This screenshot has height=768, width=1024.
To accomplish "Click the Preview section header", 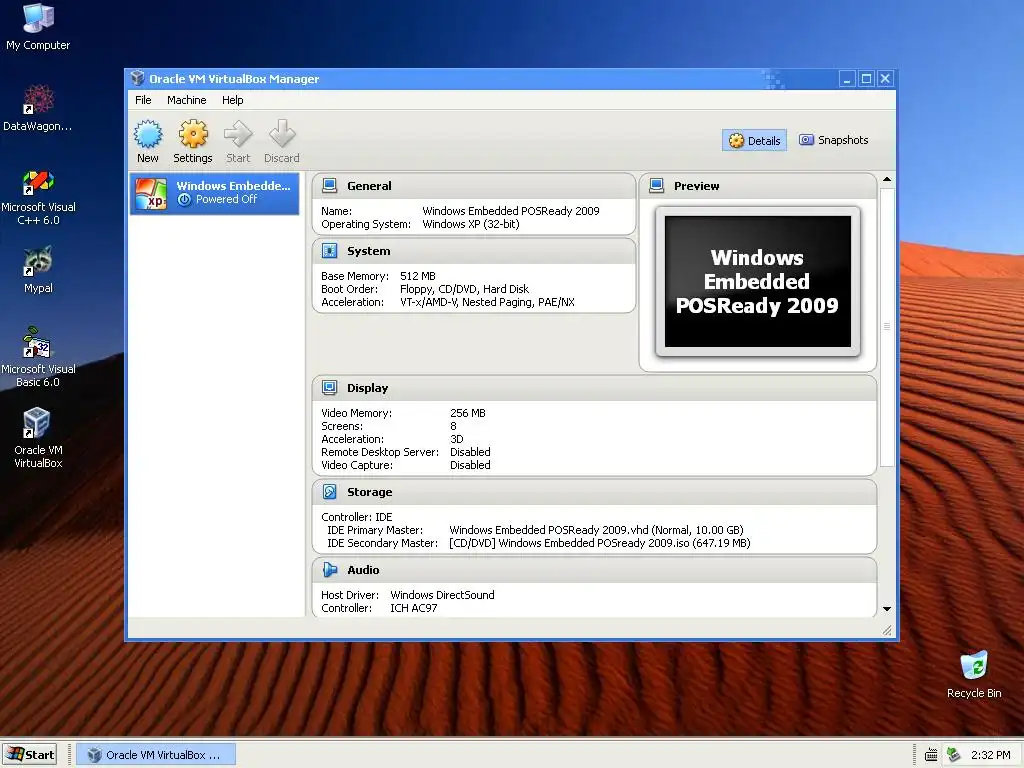I will [x=758, y=186].
